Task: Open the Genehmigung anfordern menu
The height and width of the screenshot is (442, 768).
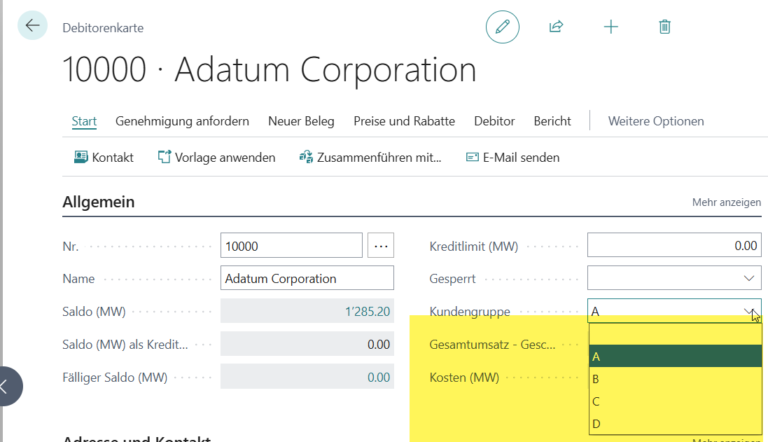Action: [x=182, y=121]
